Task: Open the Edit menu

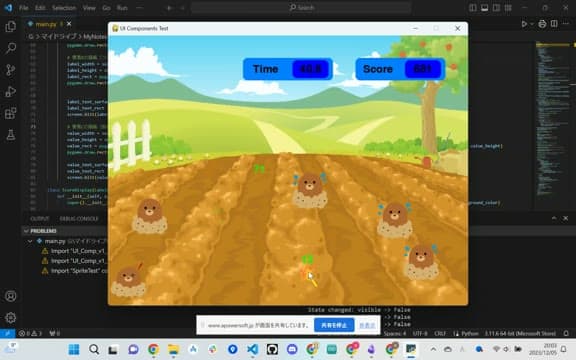Action: (40, 8)
